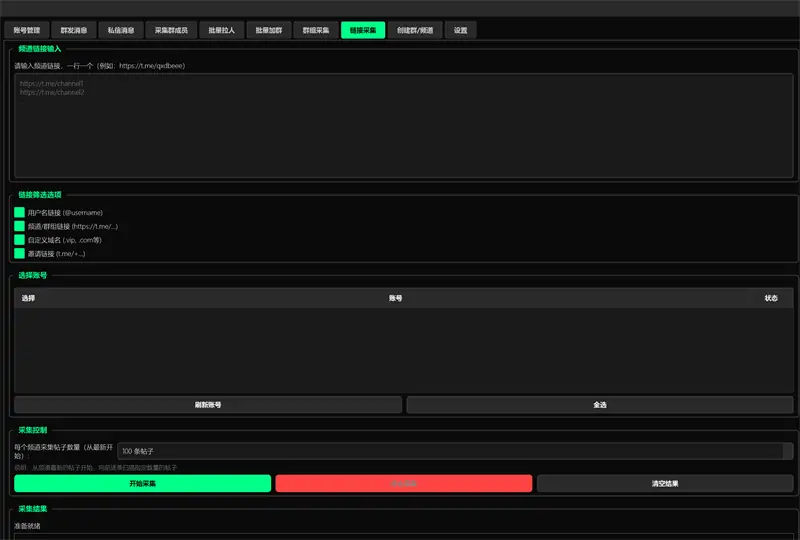Screen dimensions: 800x540
Task: Open the 设置 tab
Action: tap(460, 30)
